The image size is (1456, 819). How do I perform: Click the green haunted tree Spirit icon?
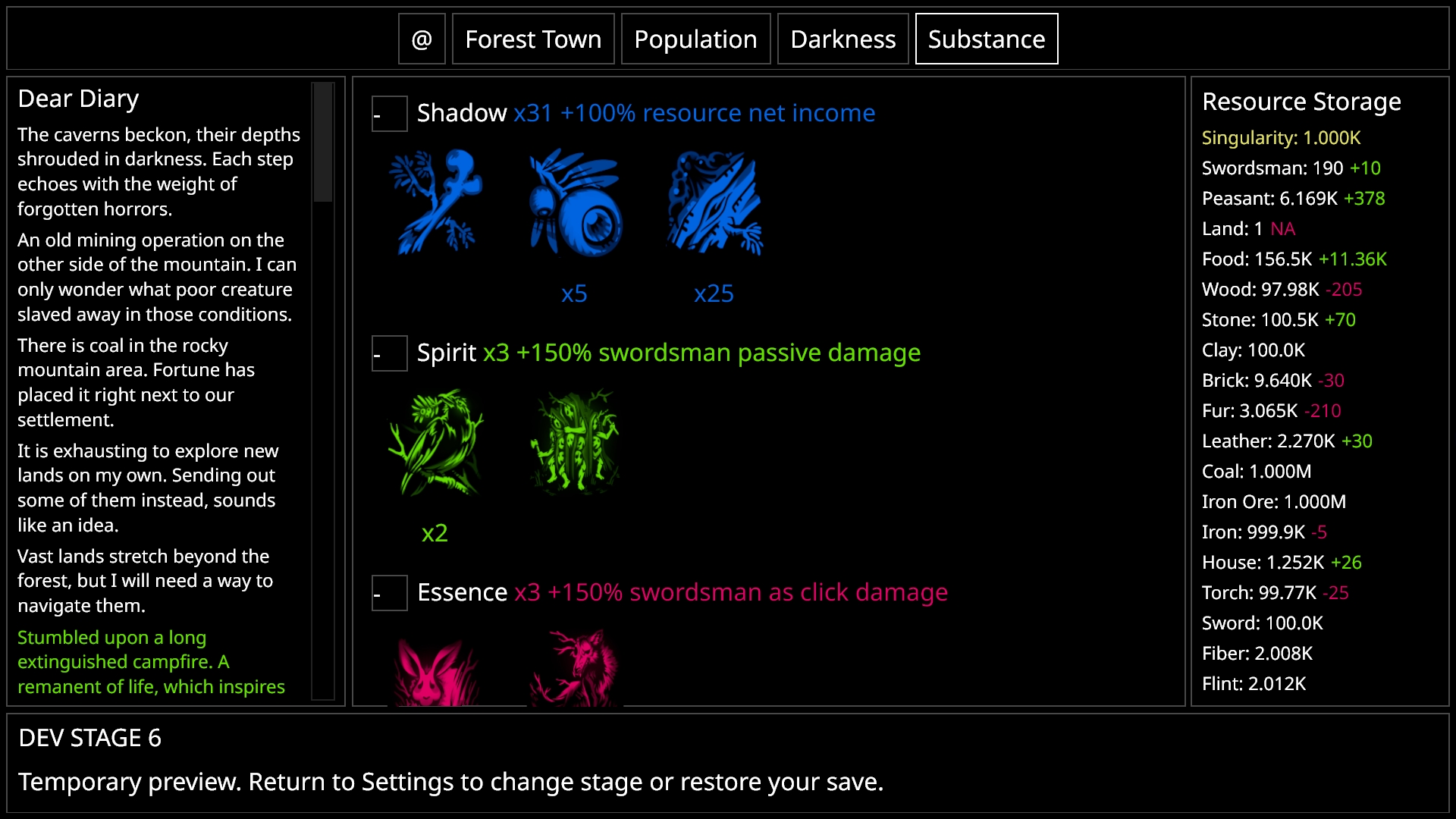tap(574, 442)
